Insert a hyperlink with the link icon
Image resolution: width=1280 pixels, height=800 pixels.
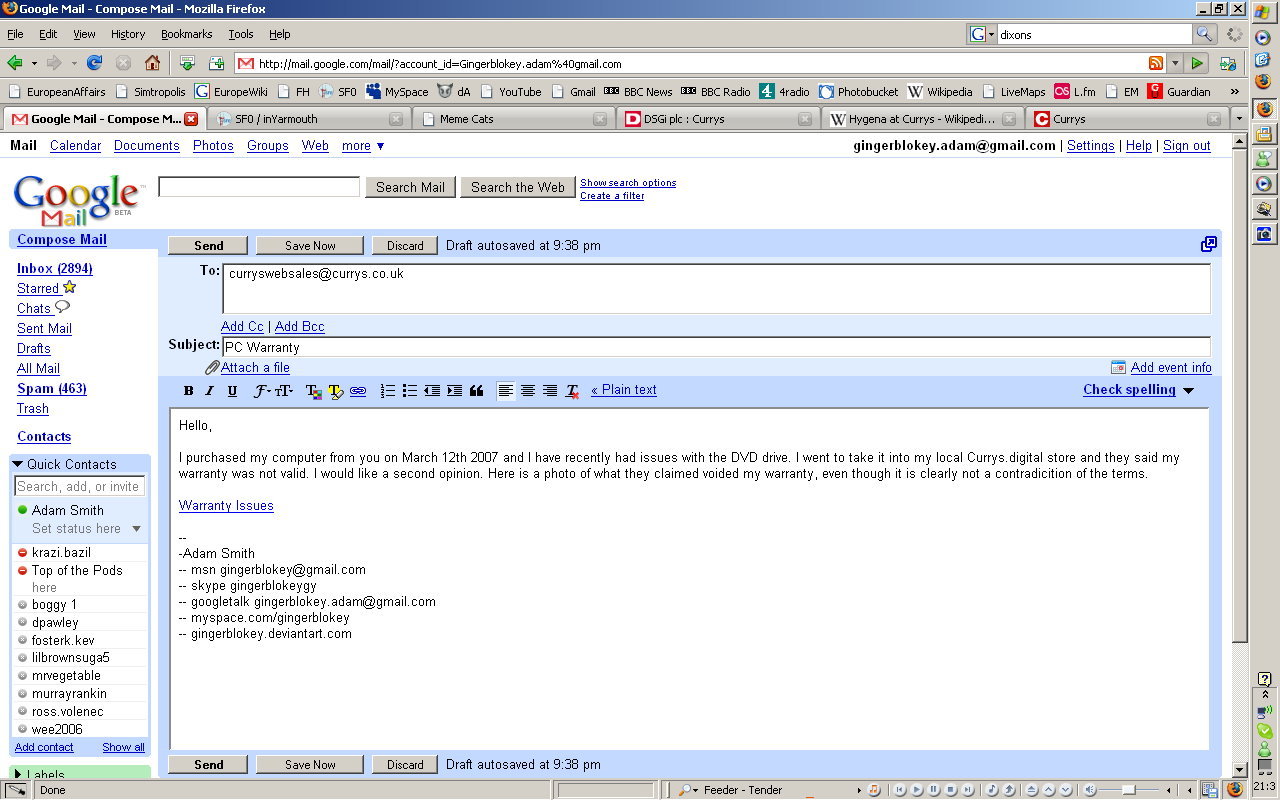(357, 391)
